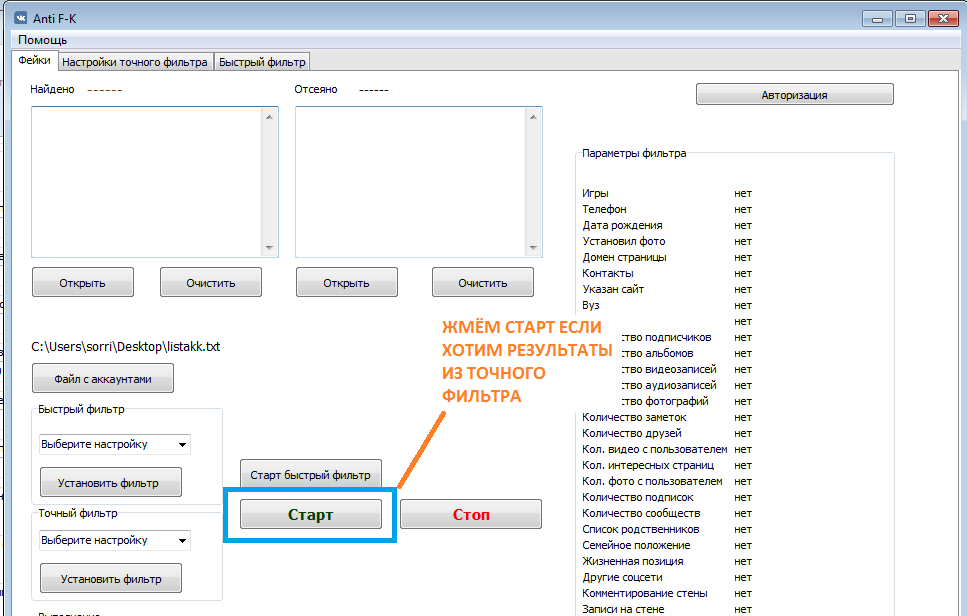967x616 pixels.
Task: Open the Быстрый фильтр tab
Action: (262, 62)
